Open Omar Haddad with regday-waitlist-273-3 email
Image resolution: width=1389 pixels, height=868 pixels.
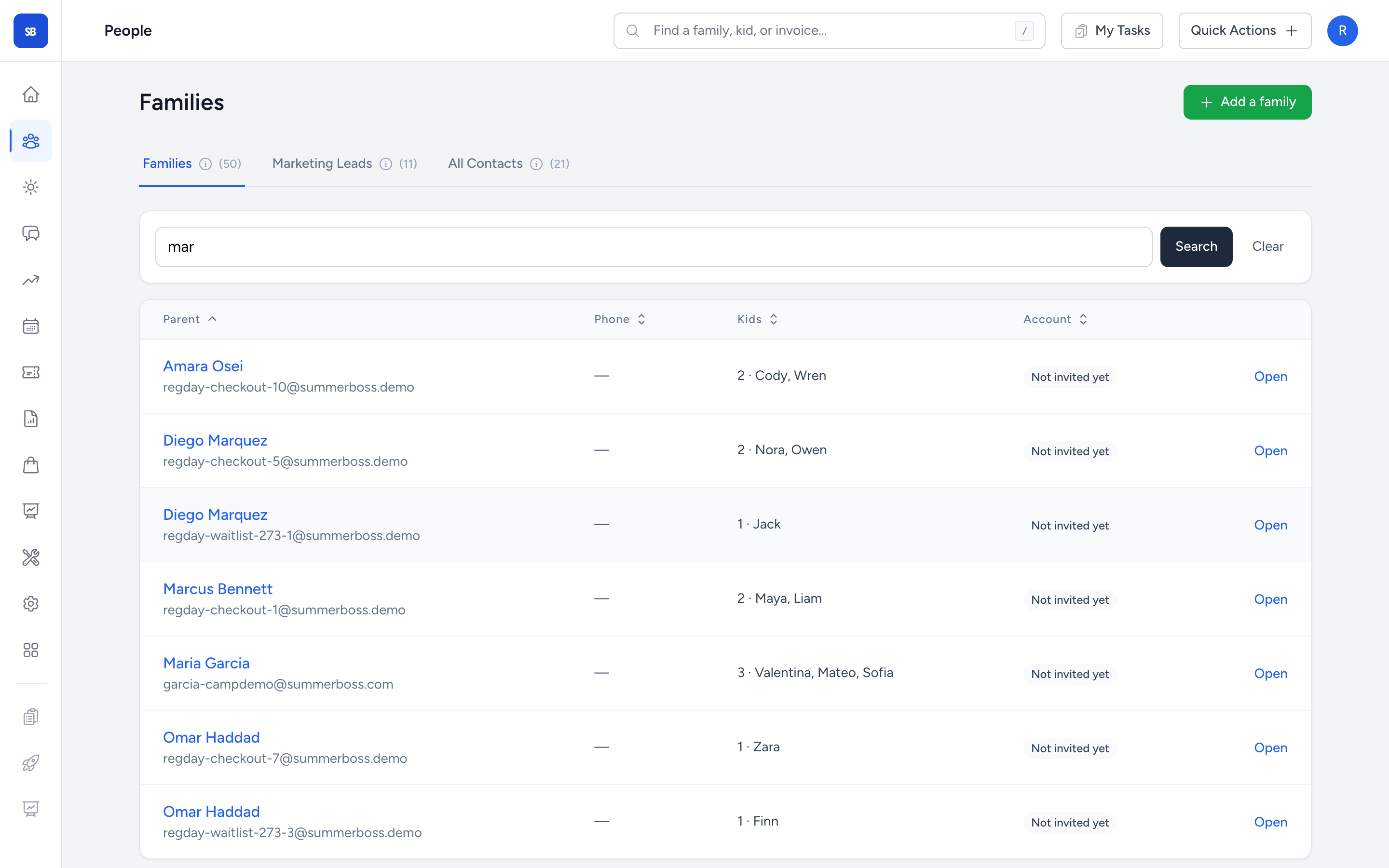tap(211, 812)
